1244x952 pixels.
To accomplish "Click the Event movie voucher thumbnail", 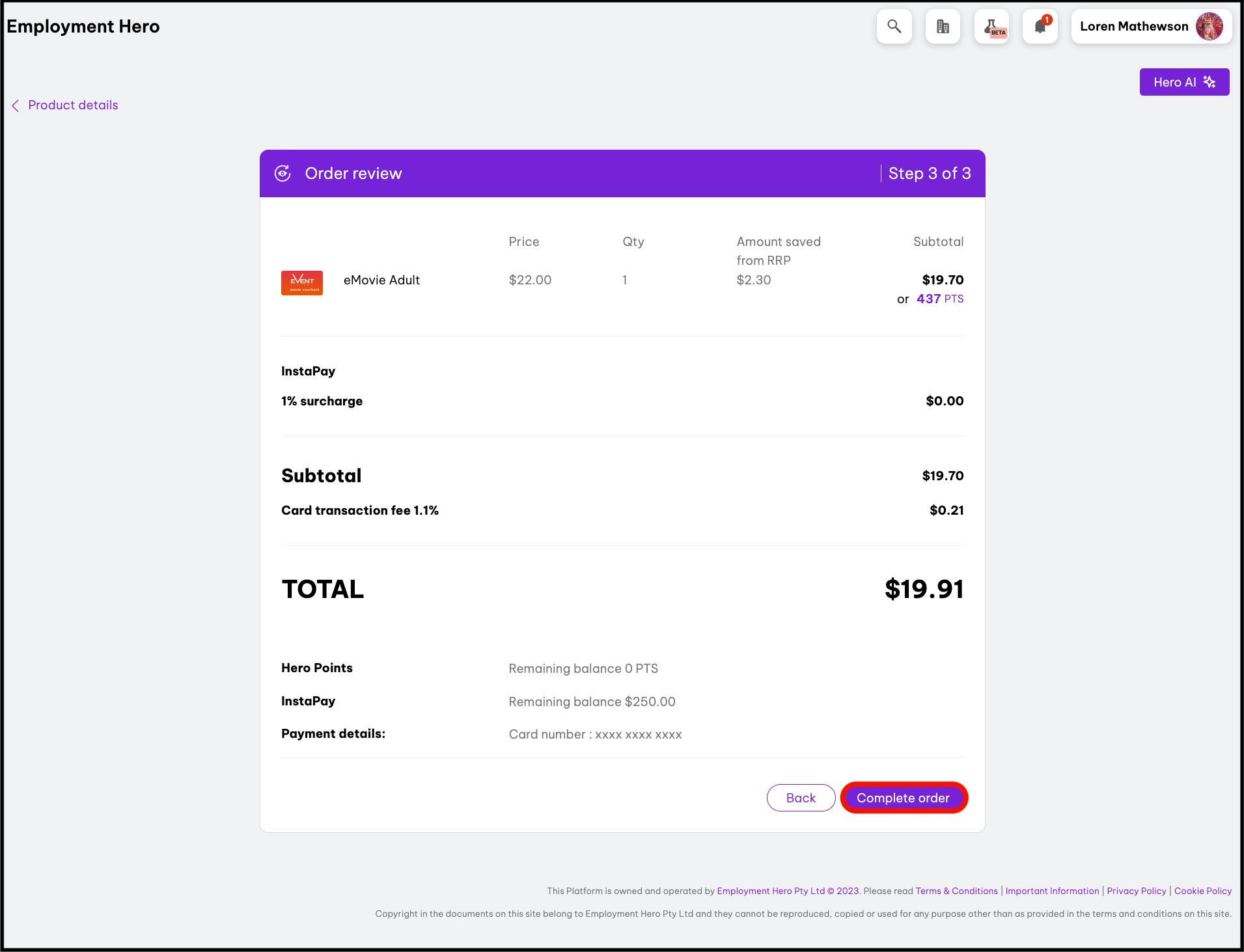I will (302, 282).
